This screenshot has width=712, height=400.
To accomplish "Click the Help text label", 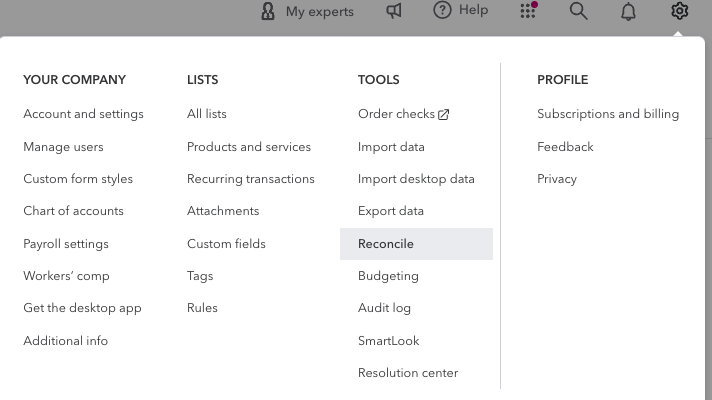I will coord(474,10).
